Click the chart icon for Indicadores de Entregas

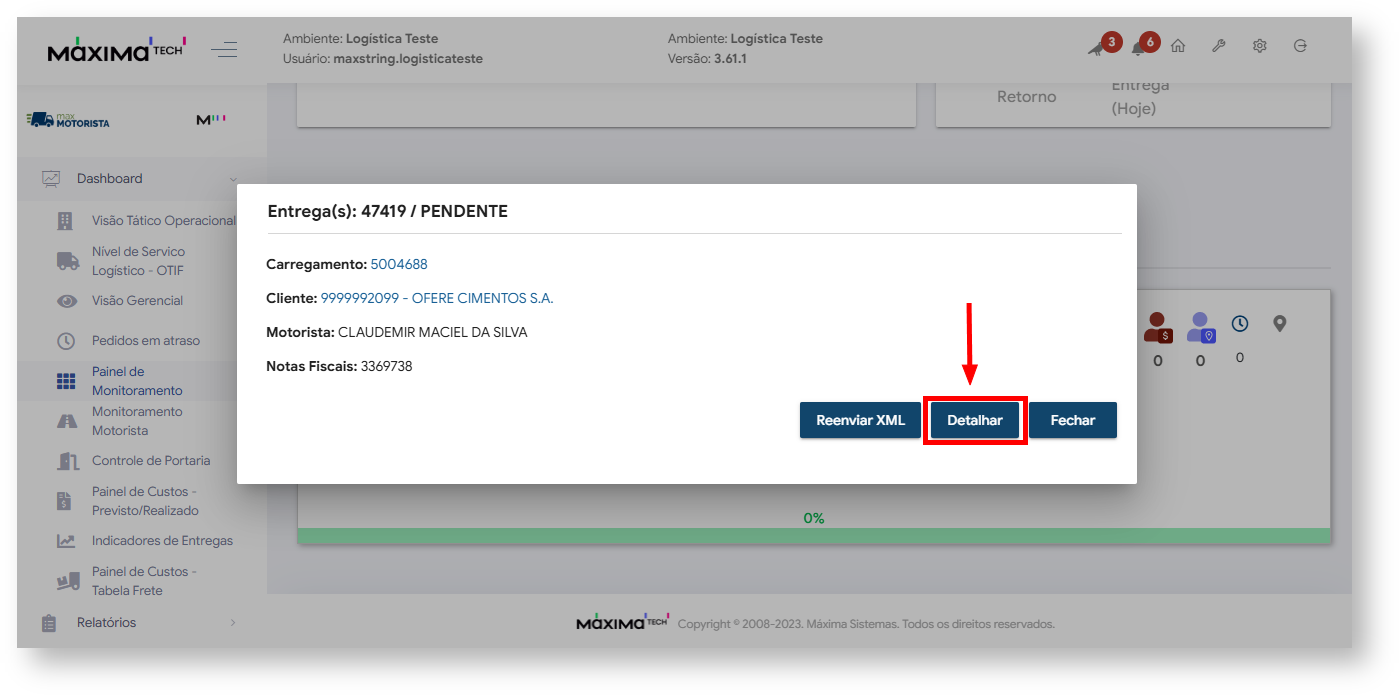[66, 541]
